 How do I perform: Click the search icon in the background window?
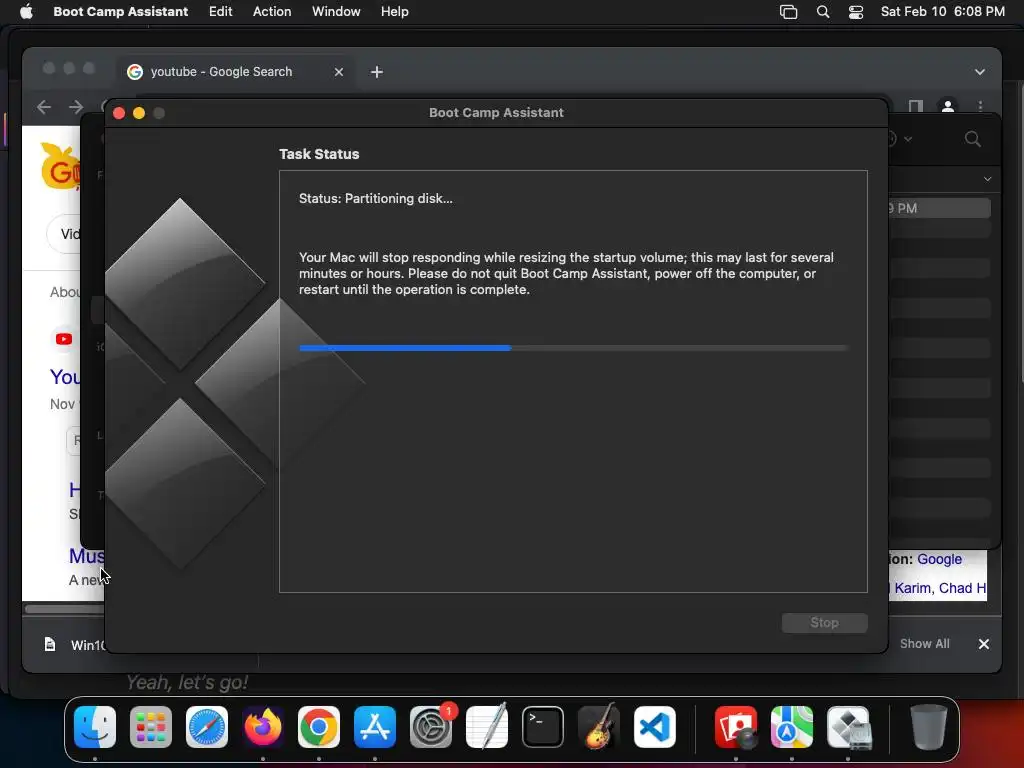pyautogui.click(x=972, y=138)
